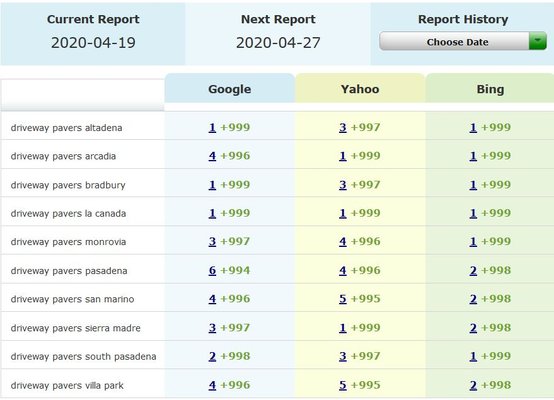Open Google rank 6 link for pasadena
Screen dimensions: 554x400
[x=212, y=270]
